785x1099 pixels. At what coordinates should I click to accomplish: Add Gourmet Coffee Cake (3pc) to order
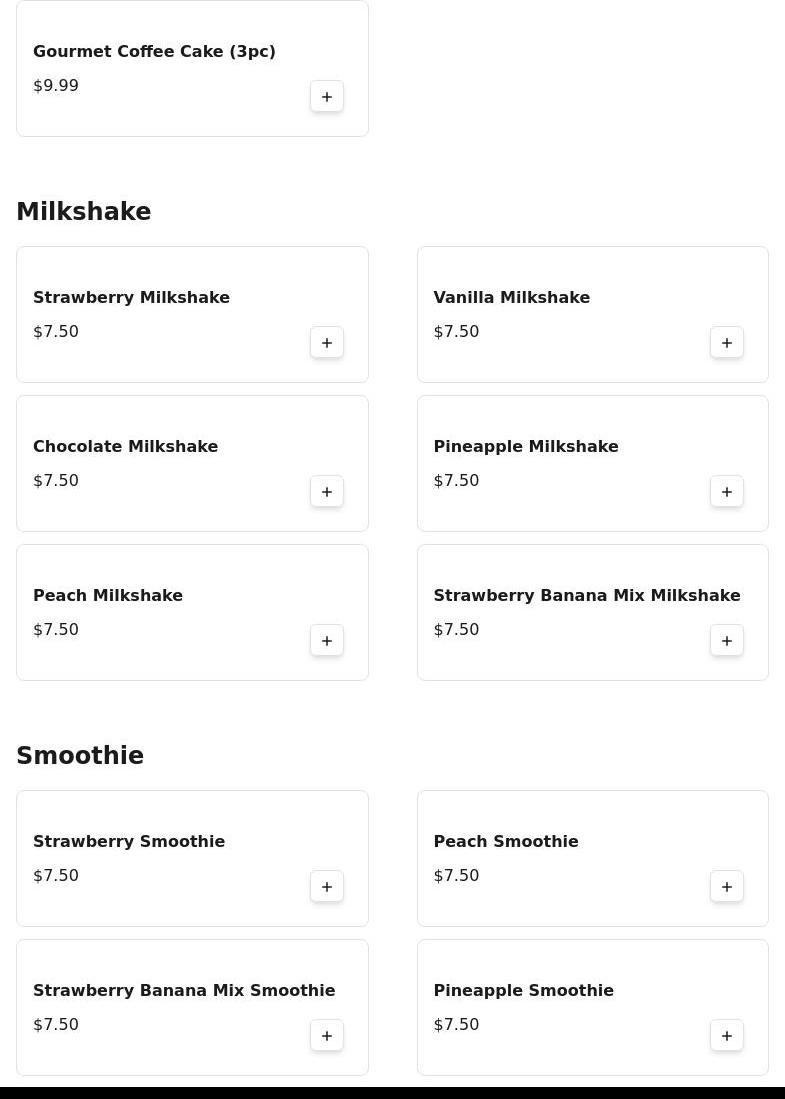coord(327,96)
